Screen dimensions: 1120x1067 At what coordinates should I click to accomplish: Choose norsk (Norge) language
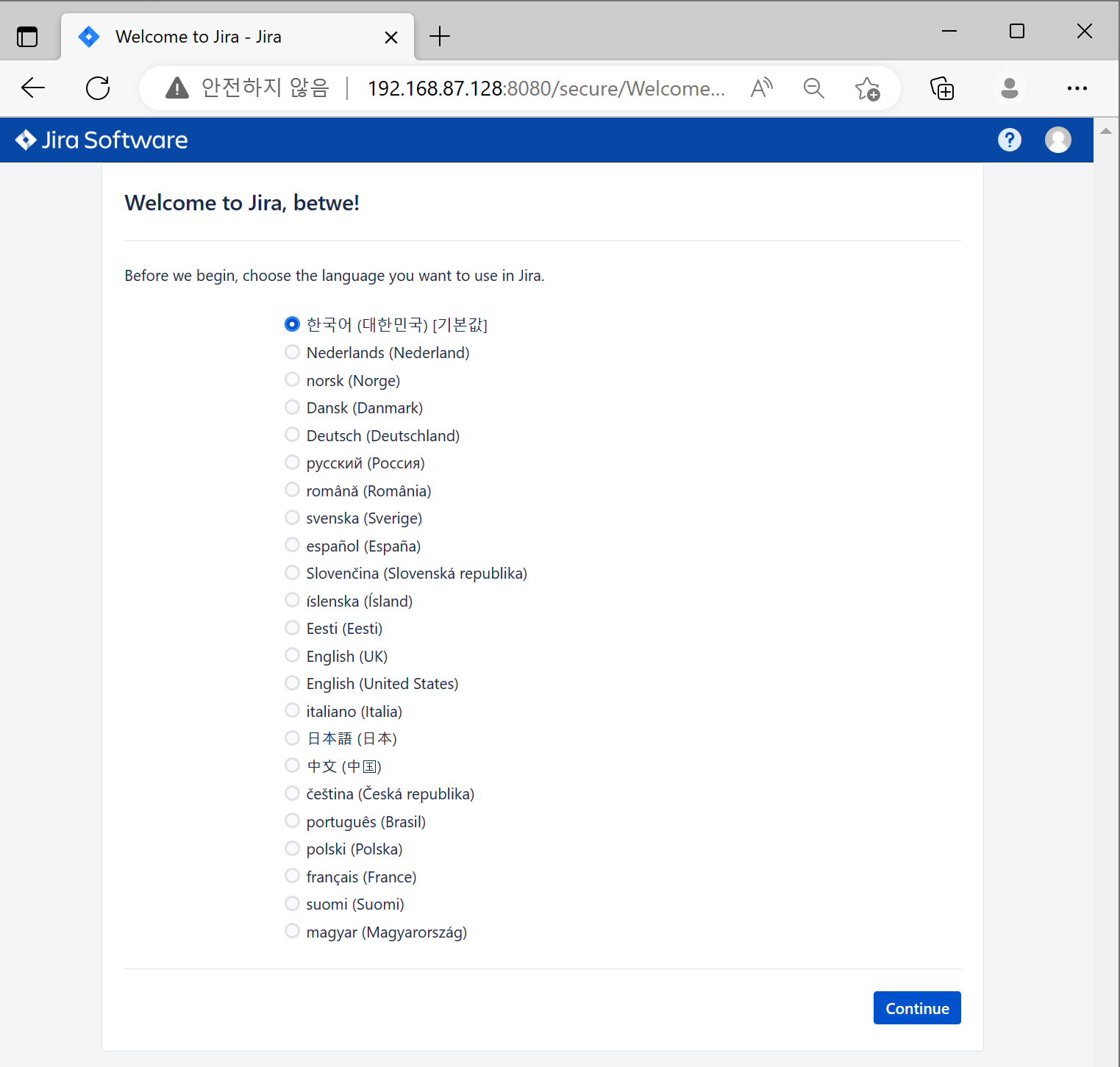point(292,379)
